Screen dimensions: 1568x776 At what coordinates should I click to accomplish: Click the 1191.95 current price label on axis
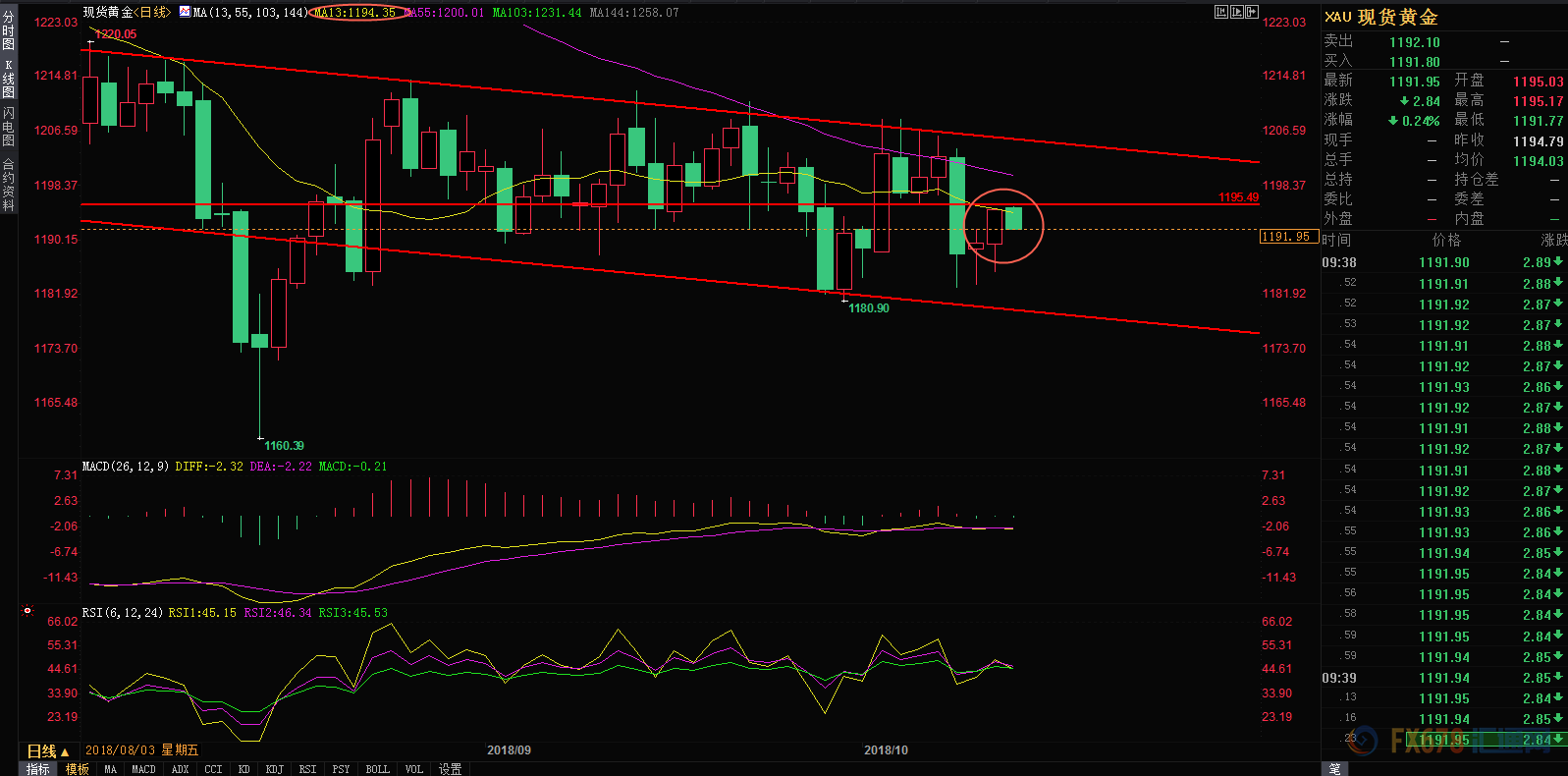click(x=1286, y=237)
